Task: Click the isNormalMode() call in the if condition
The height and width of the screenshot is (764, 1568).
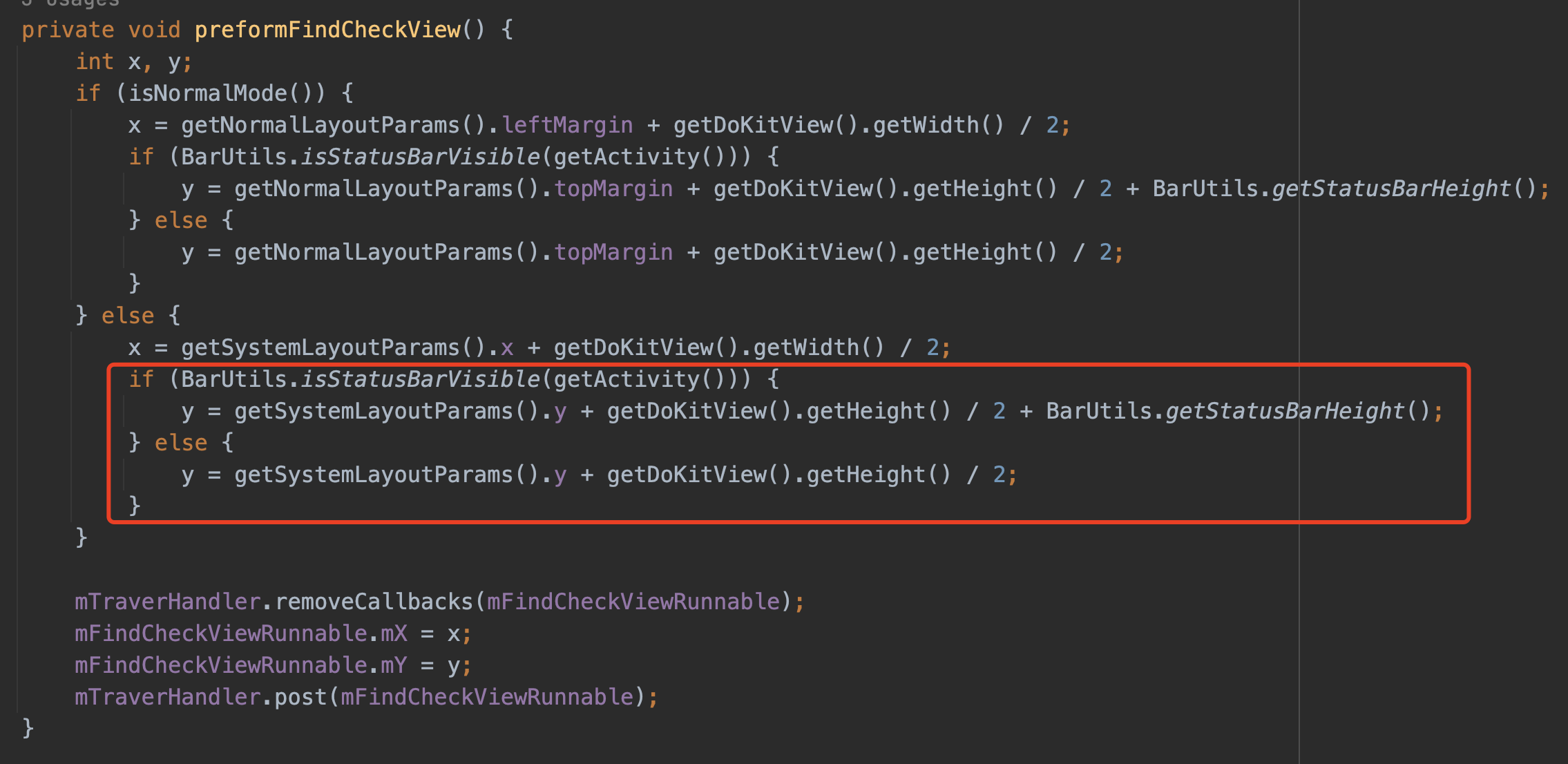Action: [227, 93]
